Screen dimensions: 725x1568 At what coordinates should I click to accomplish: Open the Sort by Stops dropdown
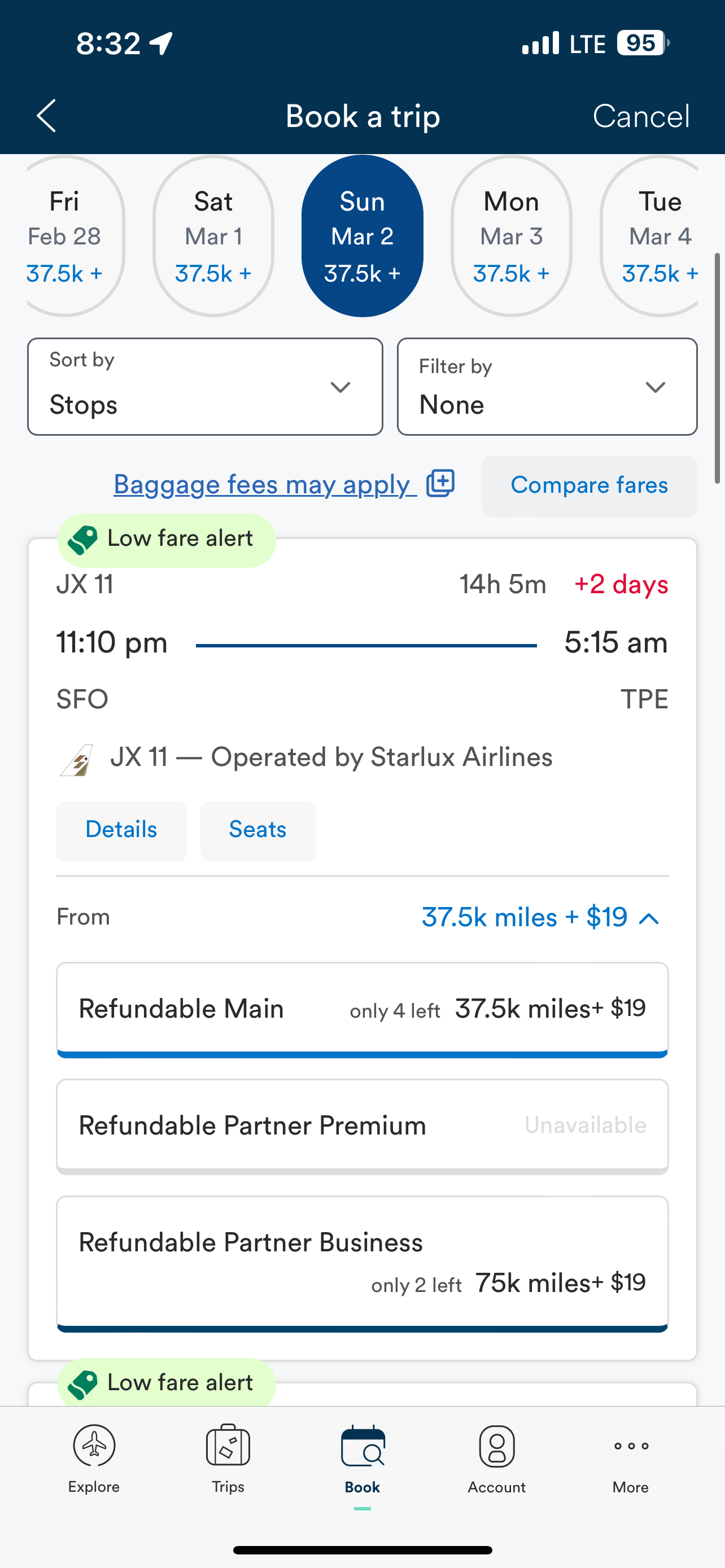coord(205,387)
